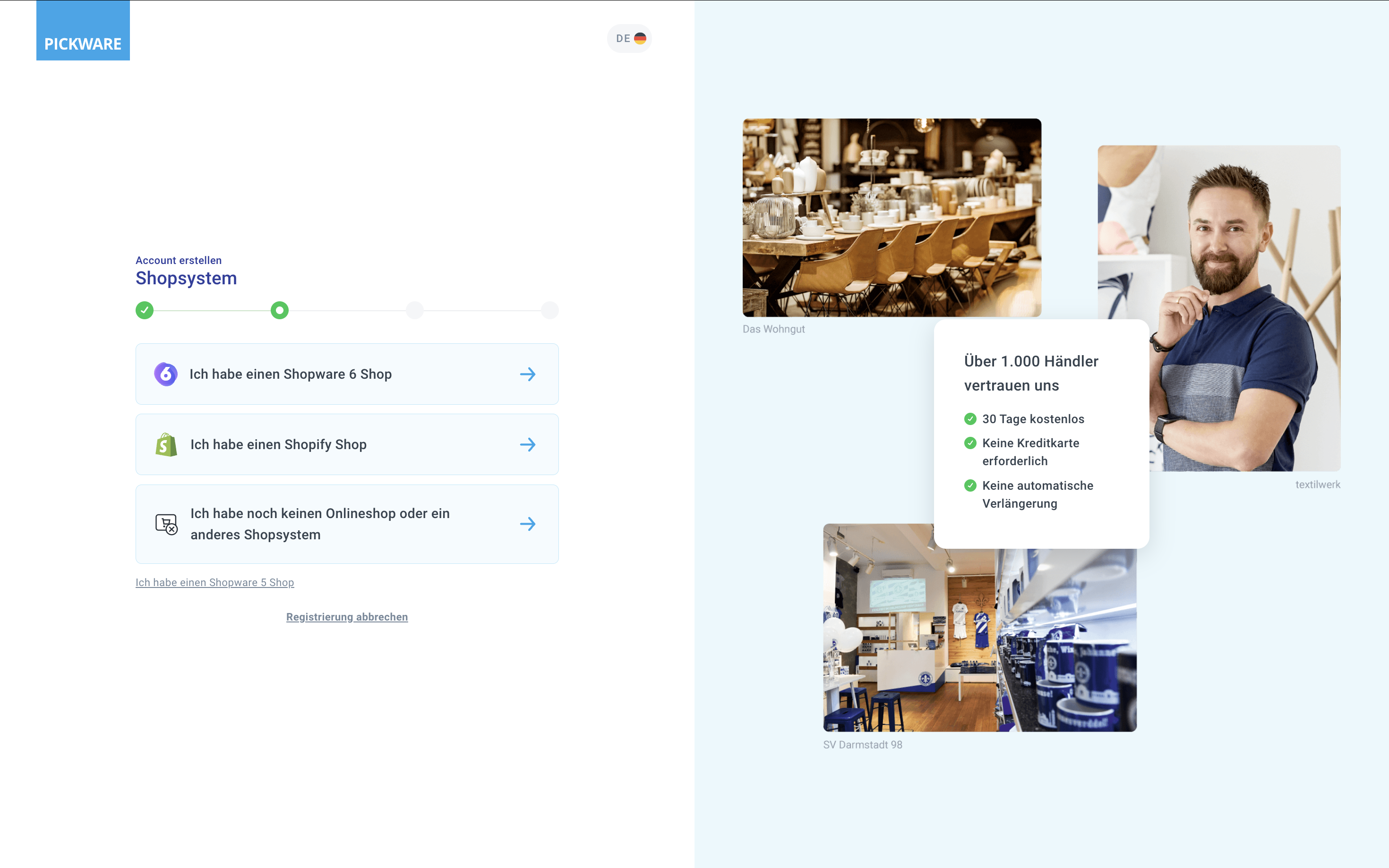Click the completed first step checkmark
This screenshot has width=1389, height=868.
click(x=145, y=311)
